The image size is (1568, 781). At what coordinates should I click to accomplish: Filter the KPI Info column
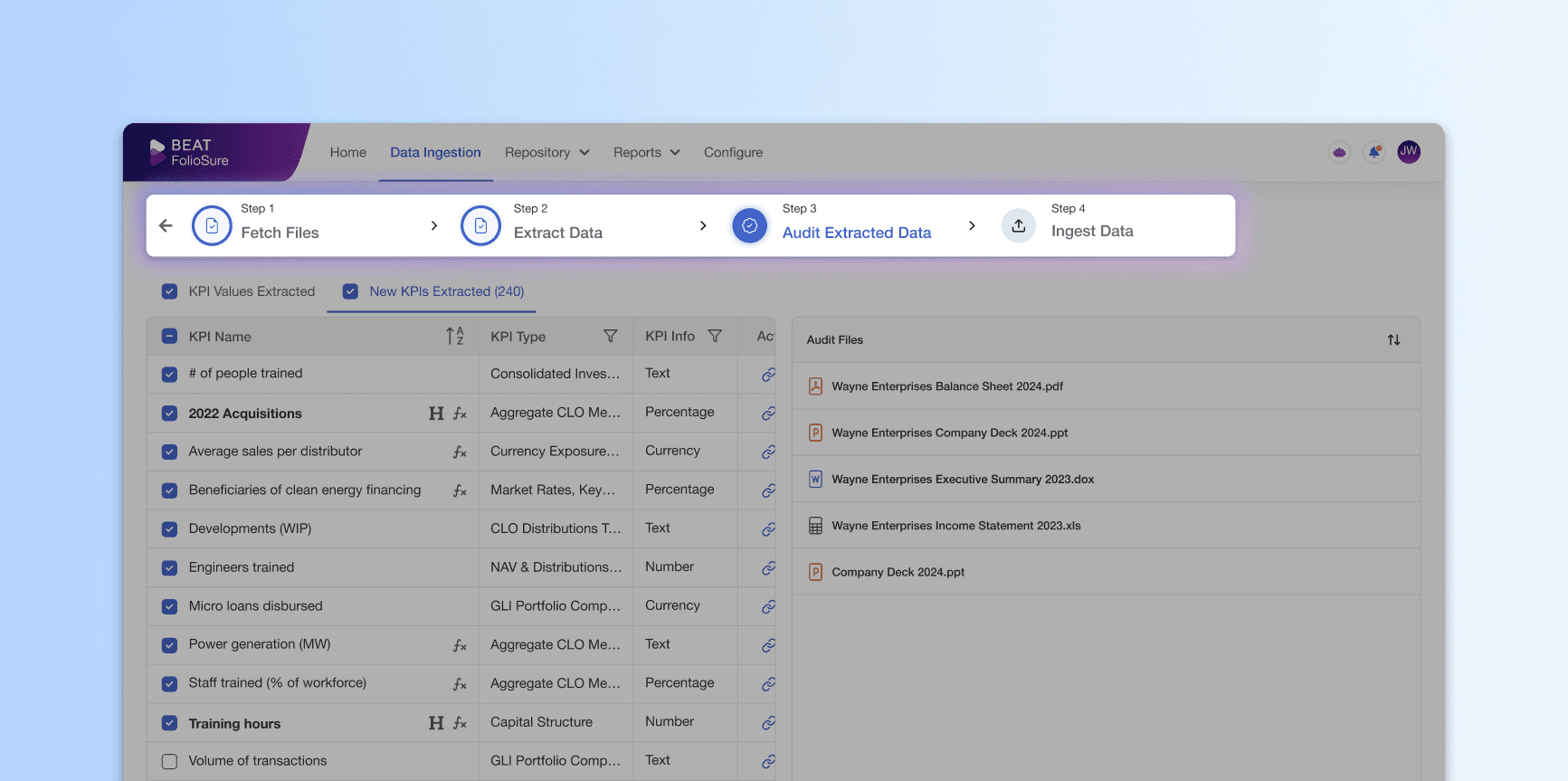715,337
